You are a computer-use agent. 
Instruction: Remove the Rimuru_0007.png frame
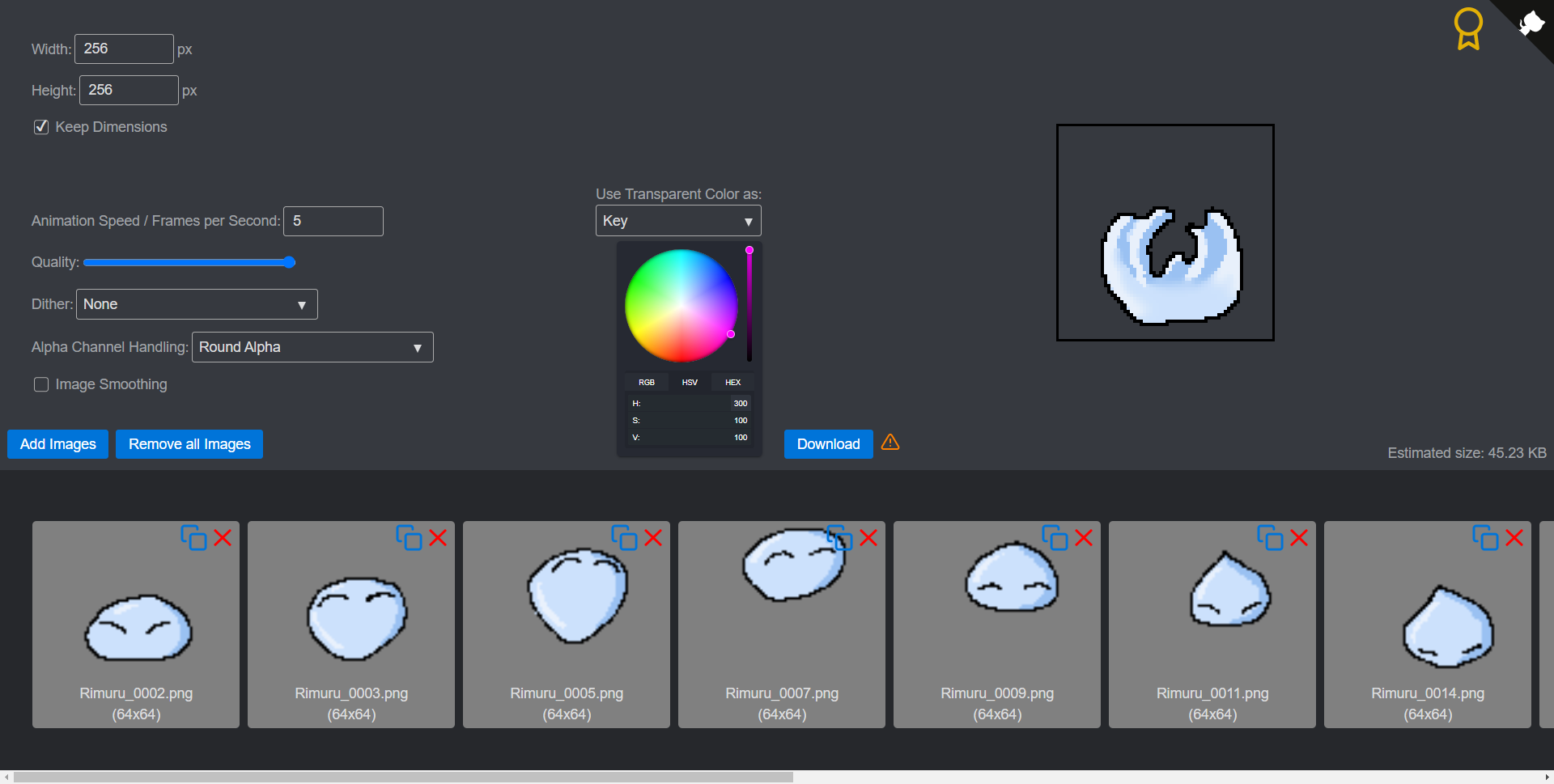868,538
